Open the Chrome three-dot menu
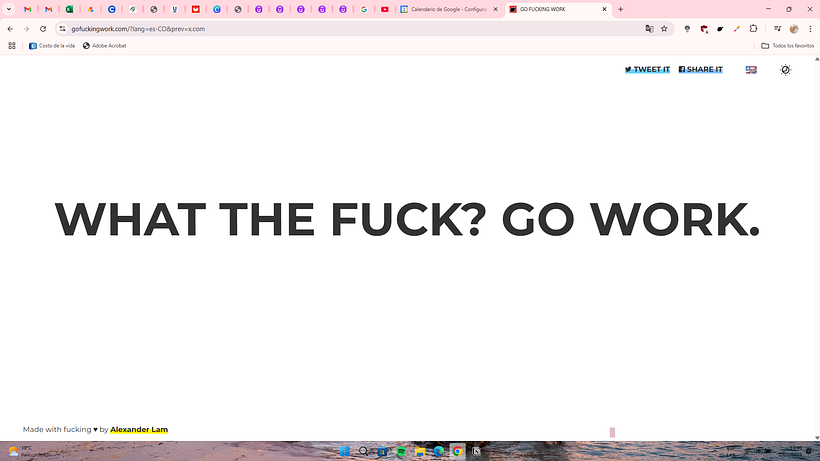Viewport: 820px width, 461px height. tap(810, 29)
